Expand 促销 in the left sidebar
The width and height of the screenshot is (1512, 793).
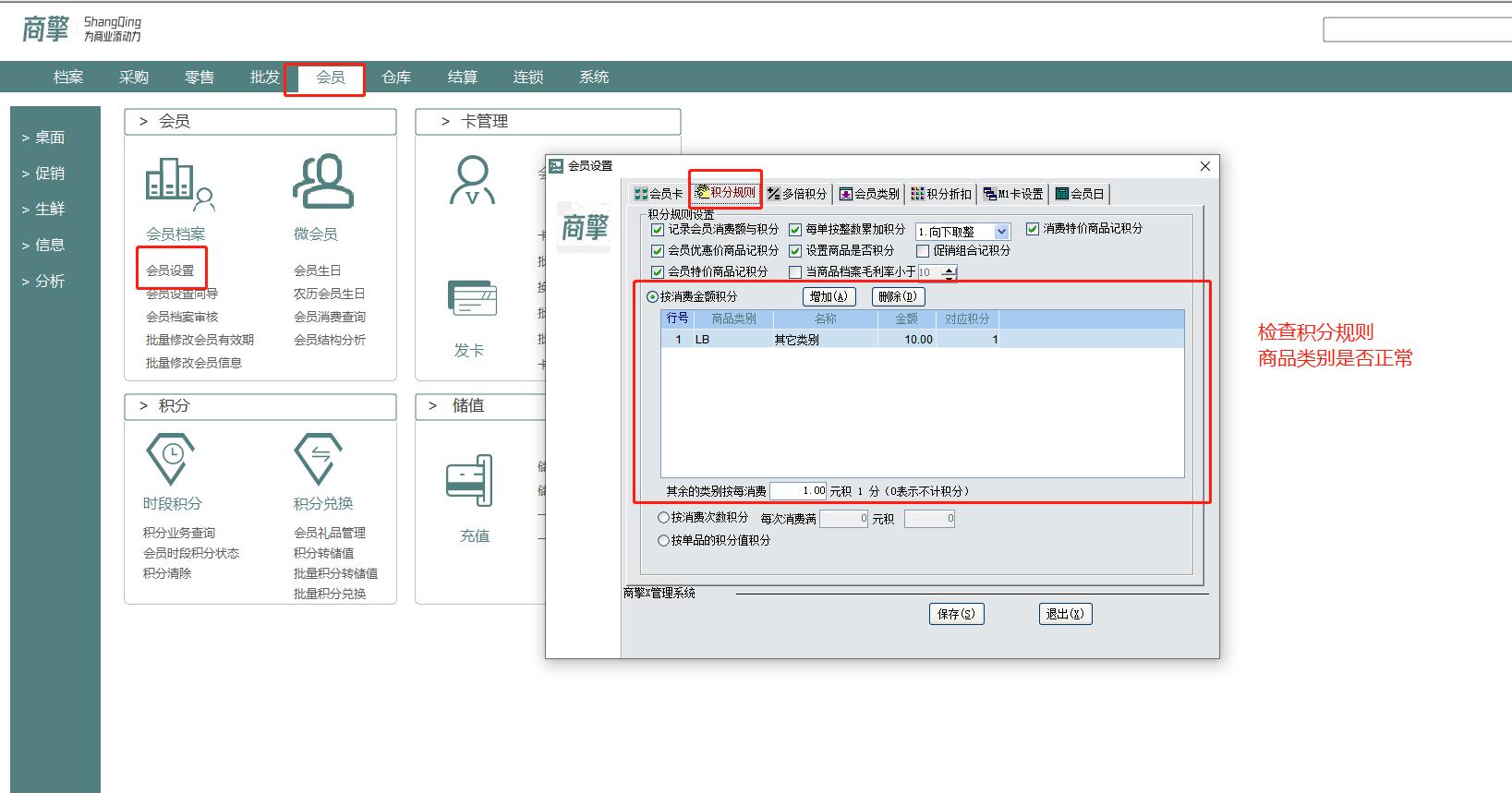click(x=43, y=174)
